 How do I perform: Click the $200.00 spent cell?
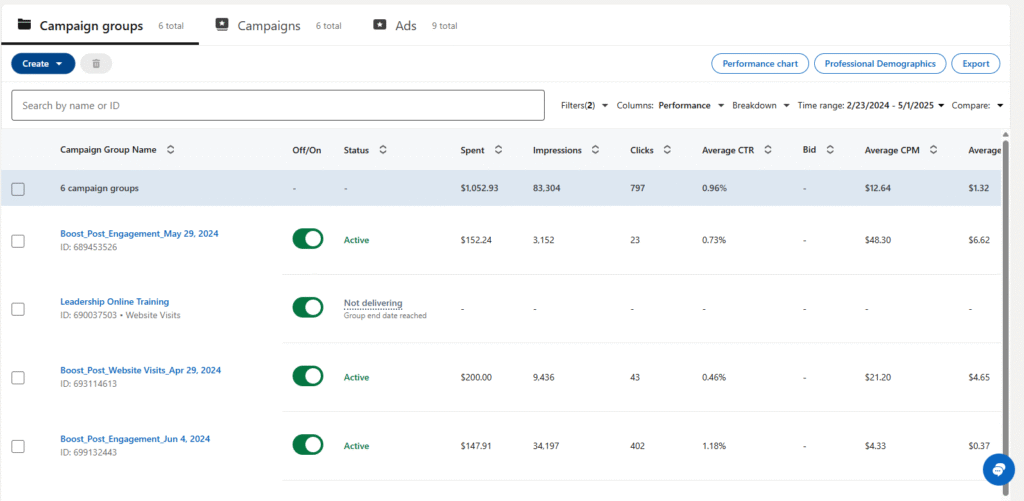[x=476, y=378]
